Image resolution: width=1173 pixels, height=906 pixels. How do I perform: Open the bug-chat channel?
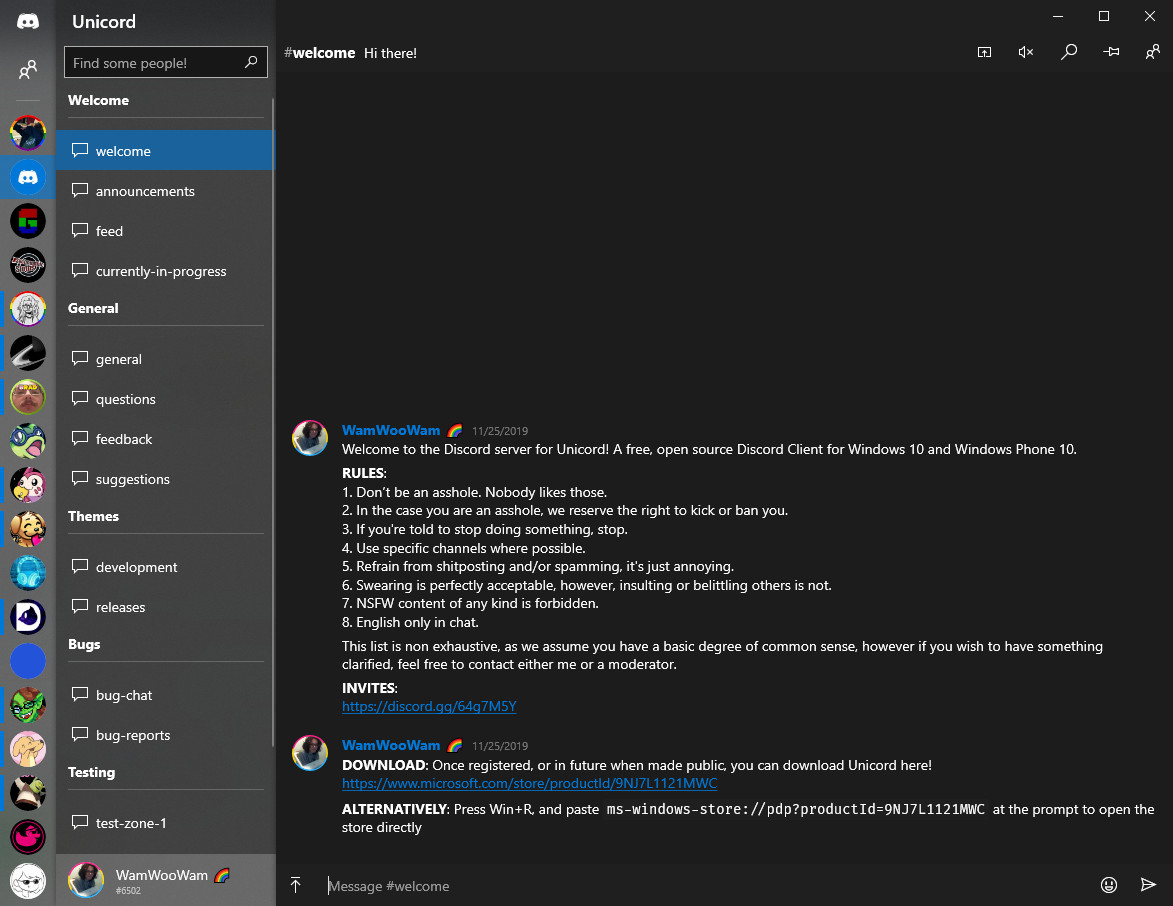click(166, 695)
